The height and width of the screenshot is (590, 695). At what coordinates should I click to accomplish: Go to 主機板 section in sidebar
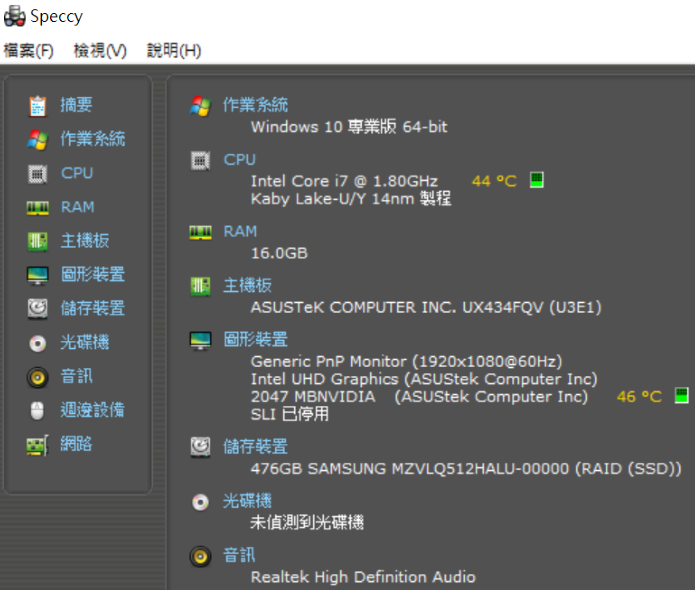click(x=85, y=241)
